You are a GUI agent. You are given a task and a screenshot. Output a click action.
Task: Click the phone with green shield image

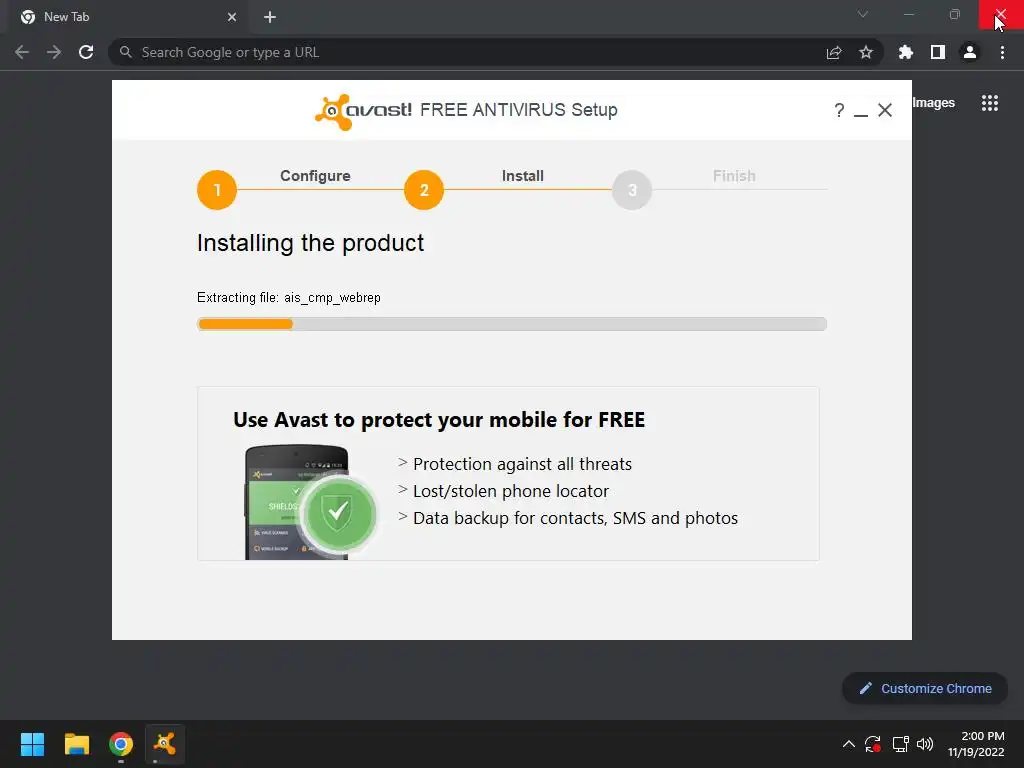[311, 502]
